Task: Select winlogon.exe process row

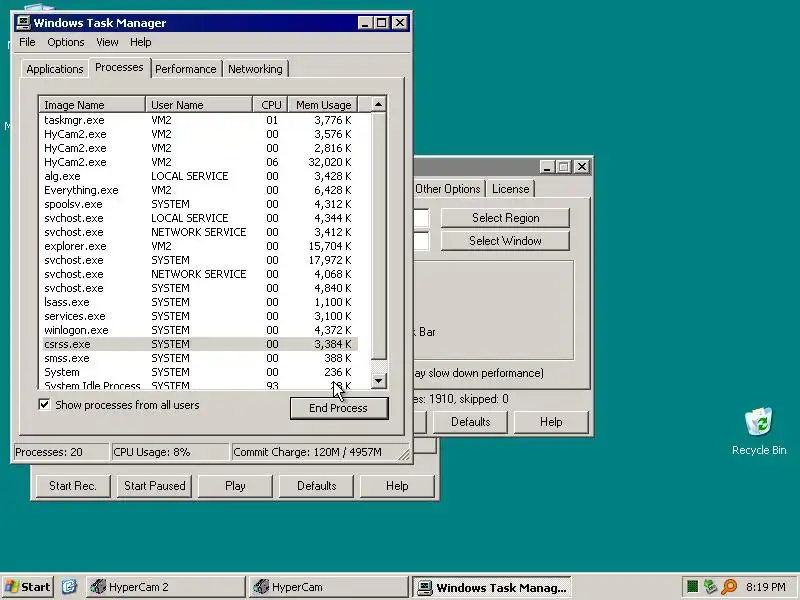Action: (199, 330)
